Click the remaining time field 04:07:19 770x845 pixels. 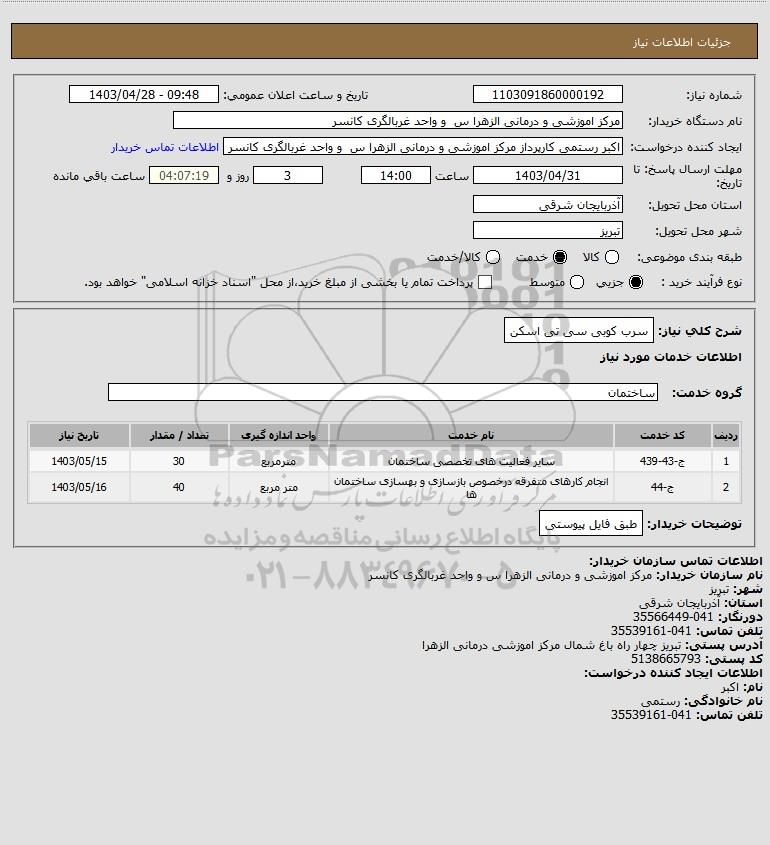[x=184, y=176]
